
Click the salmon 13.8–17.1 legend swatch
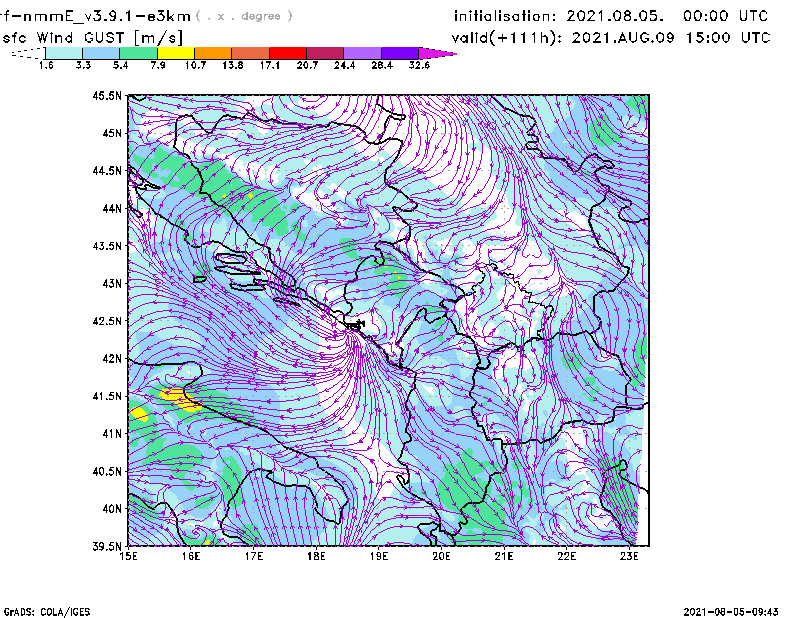251,53
